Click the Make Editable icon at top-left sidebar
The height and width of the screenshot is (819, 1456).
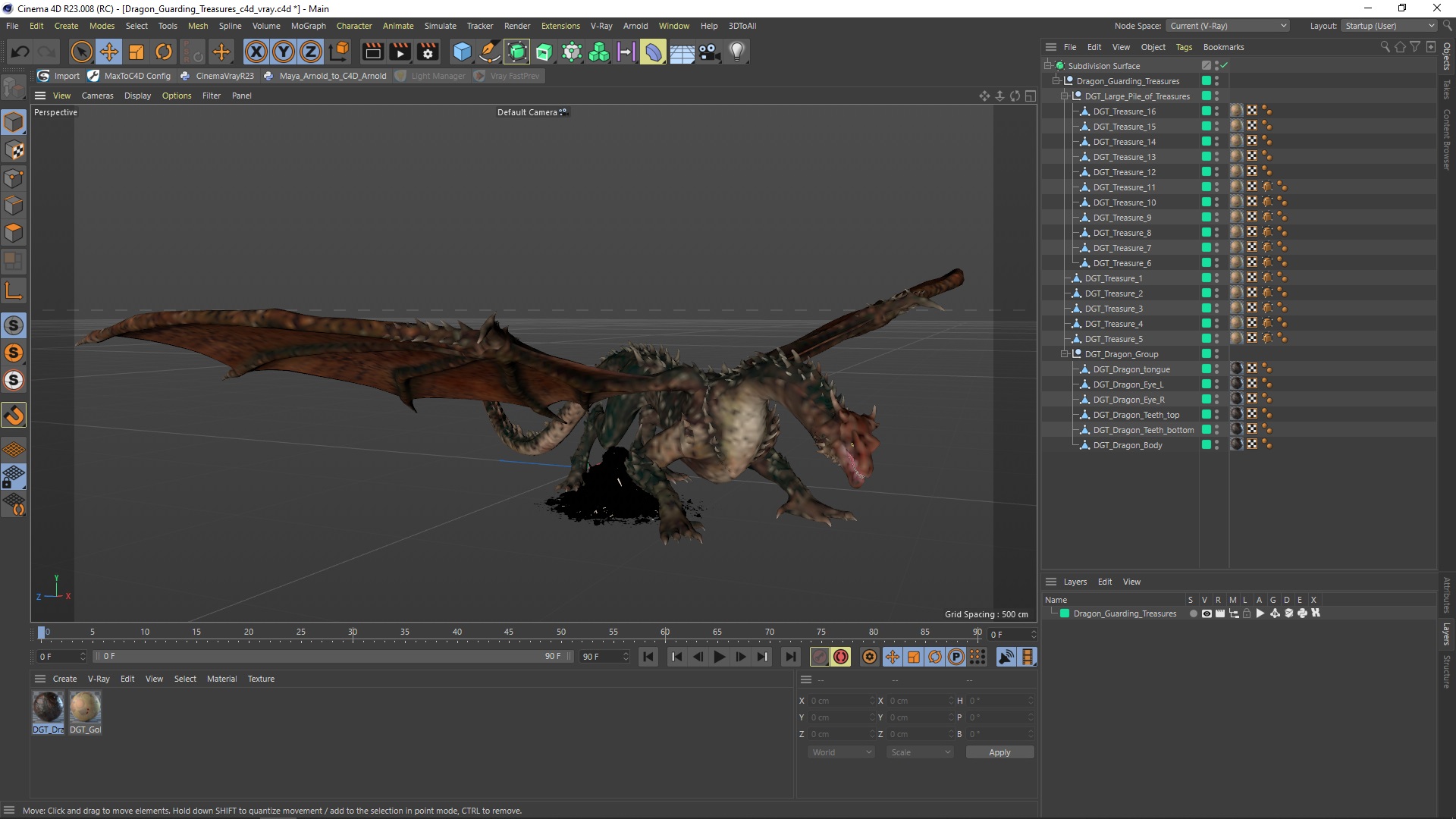point(14,88)
